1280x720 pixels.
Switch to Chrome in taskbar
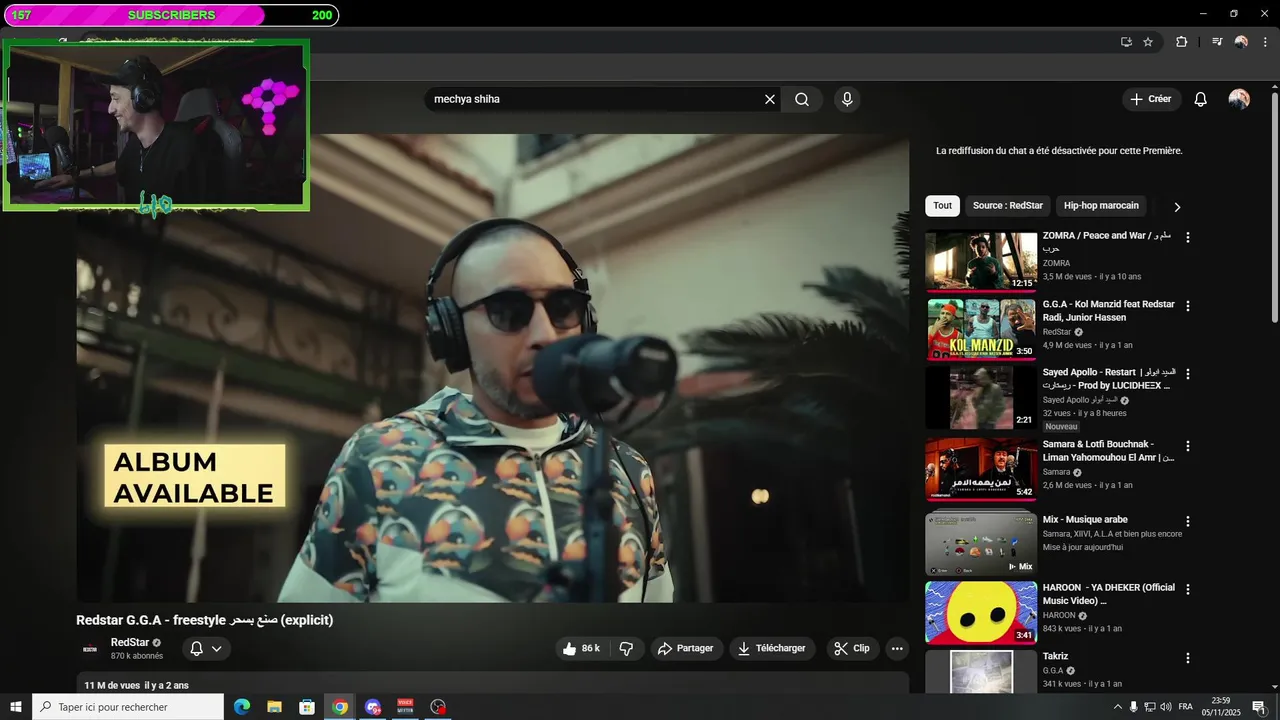(x=340, y=707)
